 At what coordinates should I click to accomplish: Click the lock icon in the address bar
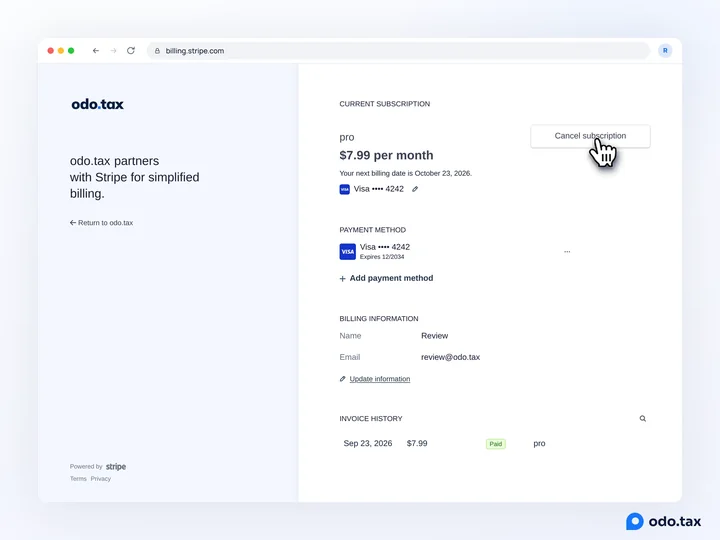point(157,51)
